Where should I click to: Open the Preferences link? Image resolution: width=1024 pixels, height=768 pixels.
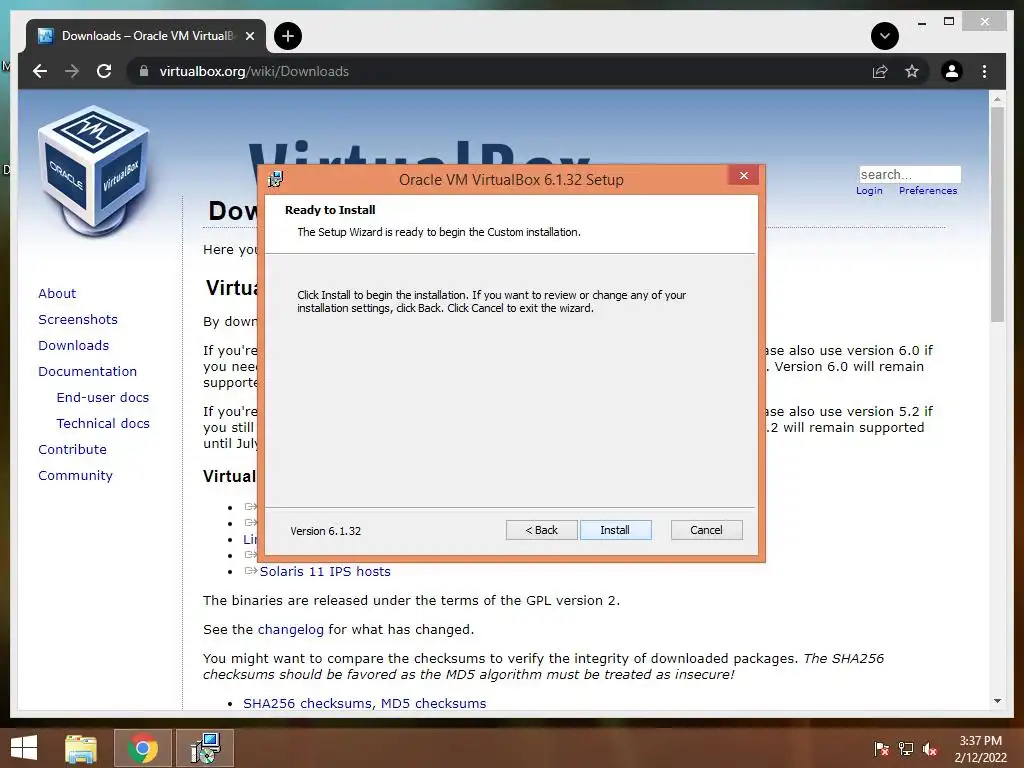pos(928,191)
